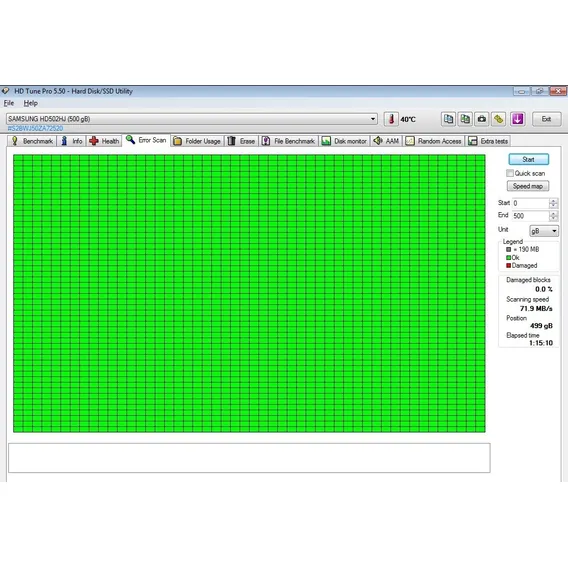Copy text info to clipboard icon
This screenshot has height=568, width=568.
448,119
